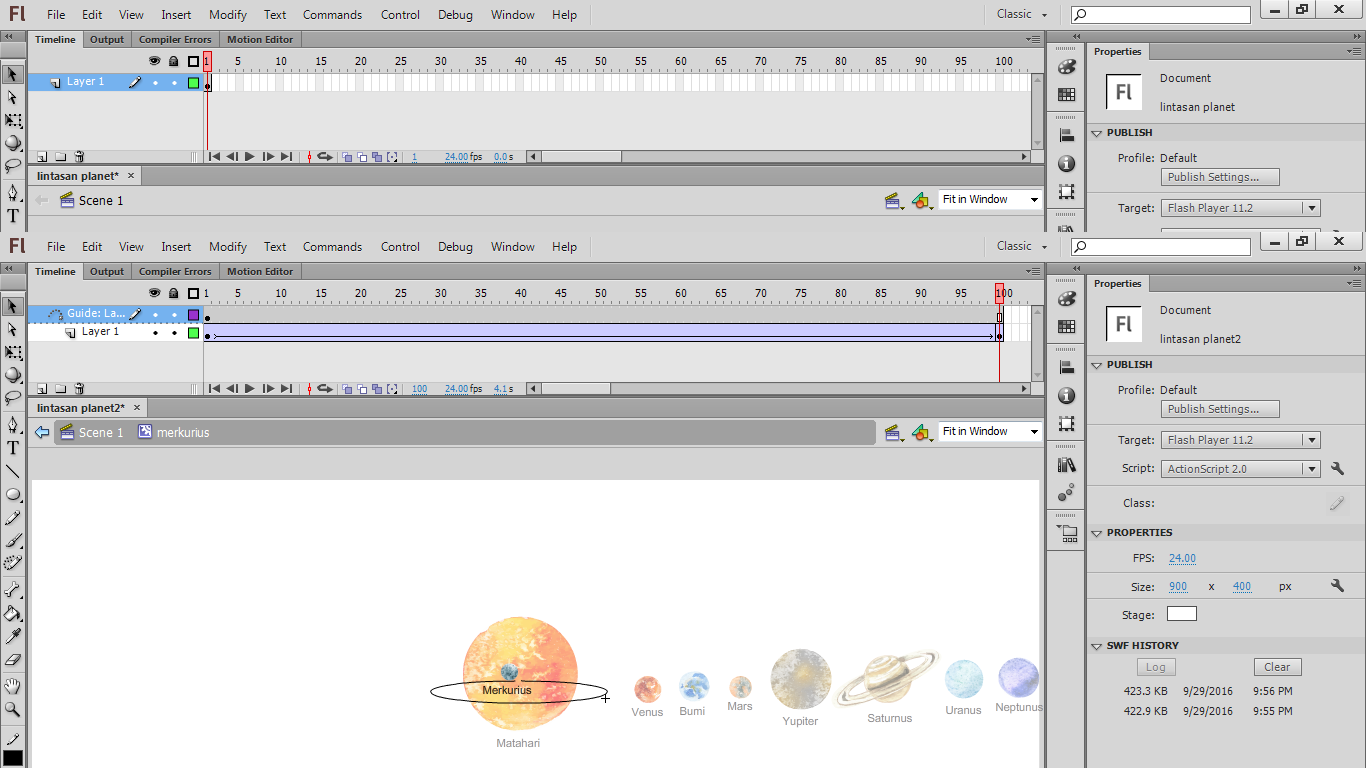
Task: Open the Target dropdown in lintasan planet2 properties
Action: coord(1240,440)
